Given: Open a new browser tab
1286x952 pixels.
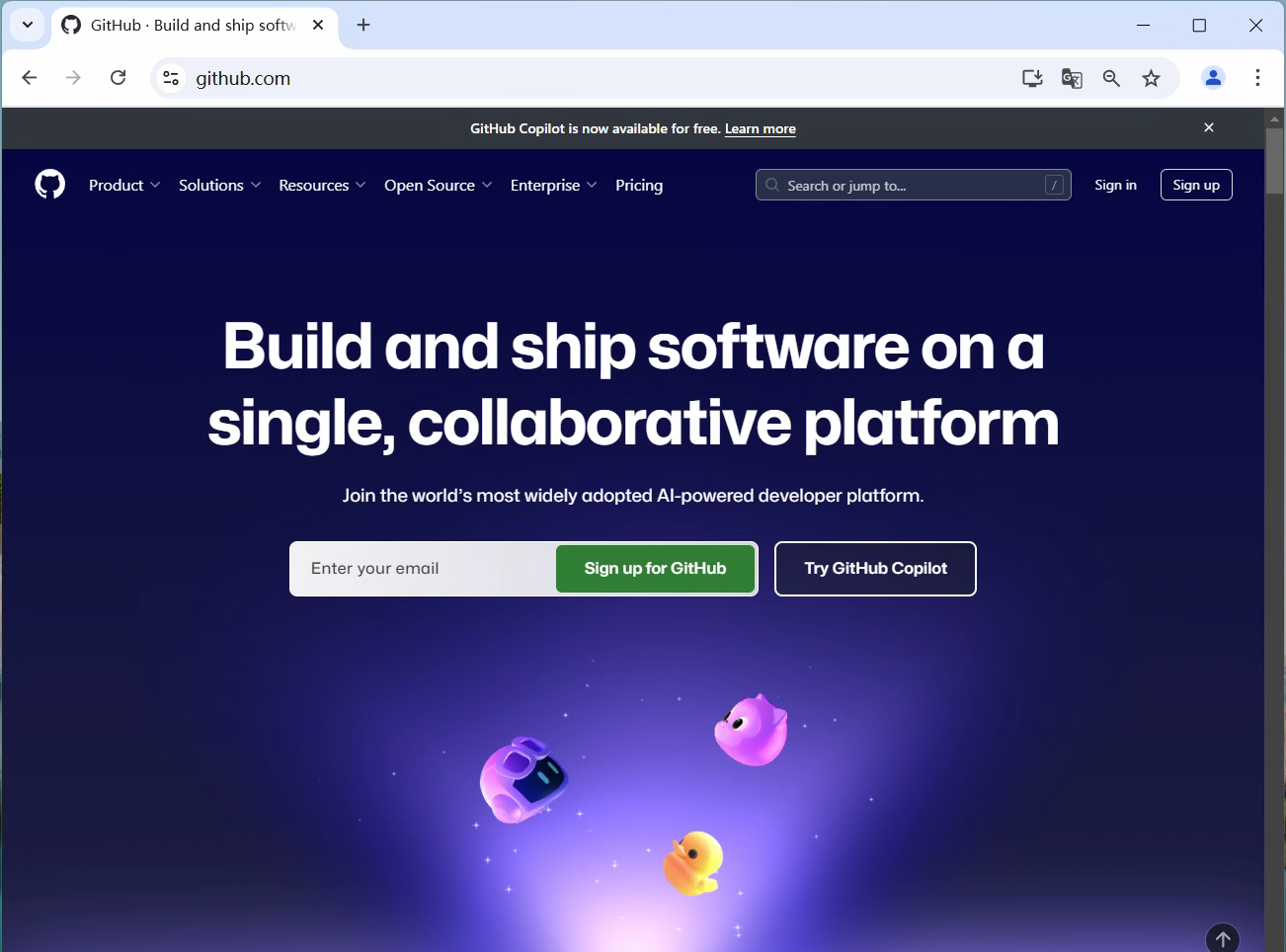Looking at the screenshot, I should coord(363,25).
